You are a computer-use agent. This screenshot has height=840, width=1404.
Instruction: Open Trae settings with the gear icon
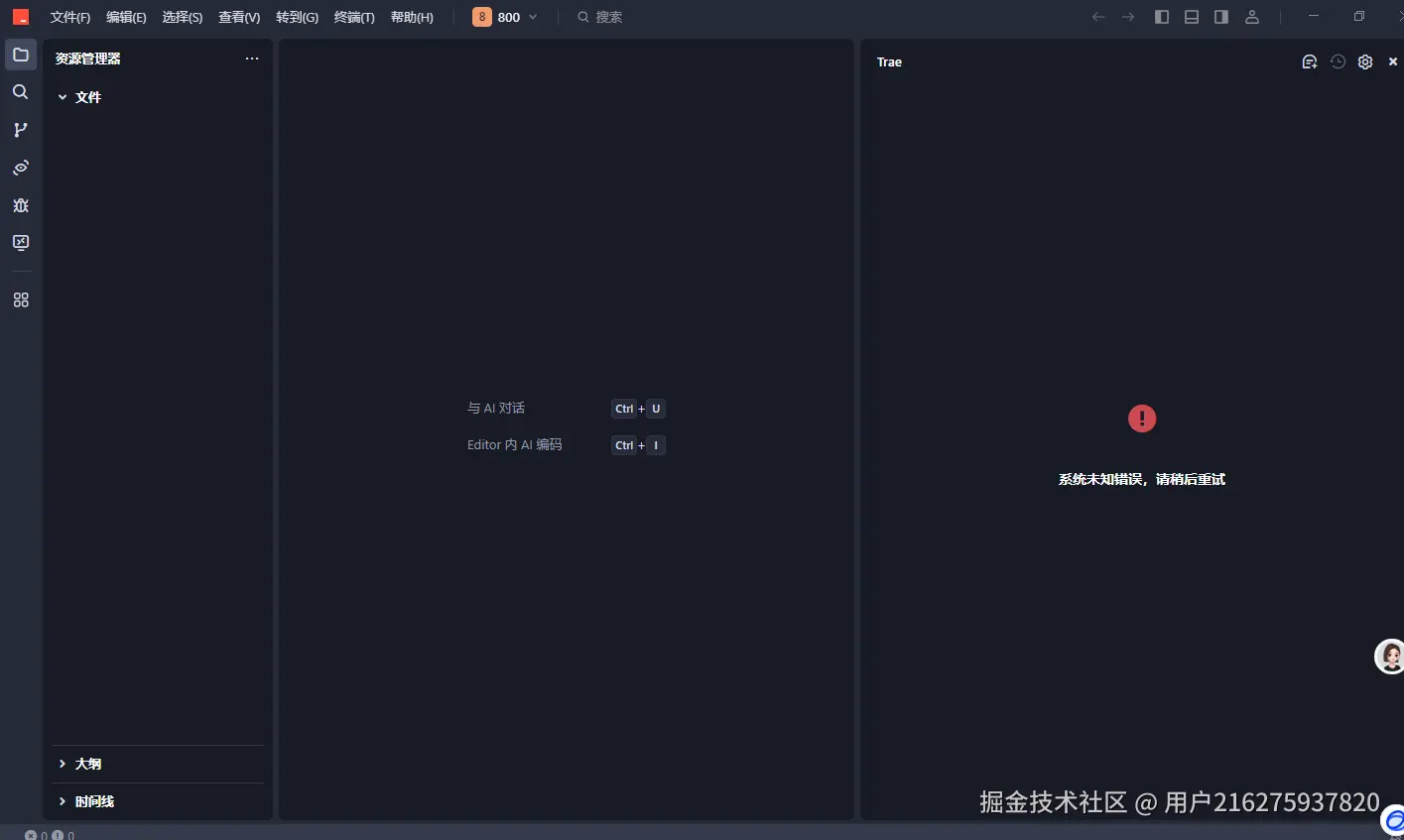coord(1364,61)
